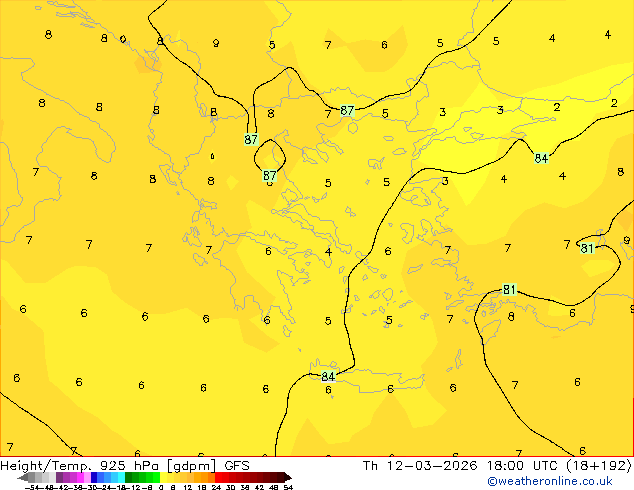Pick the grey swatch in the temperature legend
Viewport: 634px width, 490px height.
32,478
